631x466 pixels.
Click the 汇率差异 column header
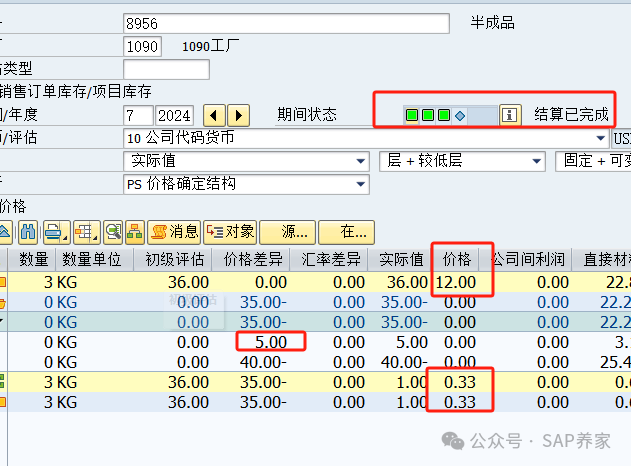(330, 260)
